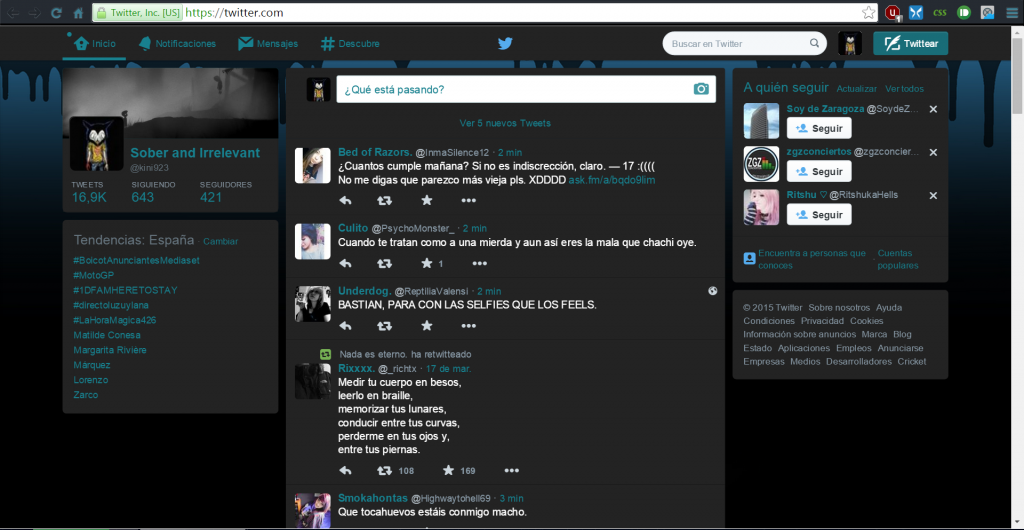This screenshot has height=530, width=1024.
Task: Click the Privacidad footer link
Action: [x=822, y=321]
